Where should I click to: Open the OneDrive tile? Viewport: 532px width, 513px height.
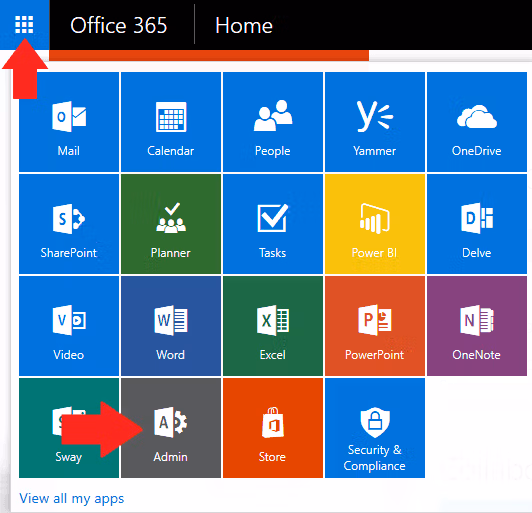coord(477,122)
